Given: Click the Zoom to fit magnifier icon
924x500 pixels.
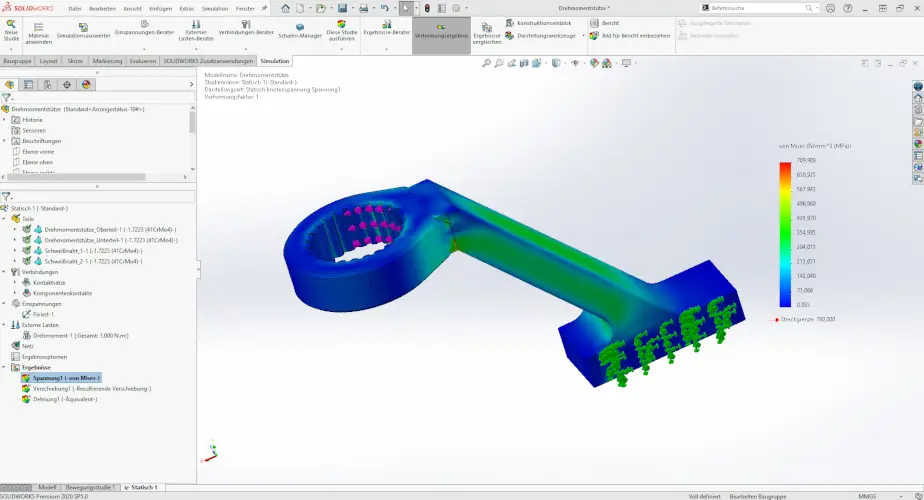Looking at the screenshot, I should (487, 63).
